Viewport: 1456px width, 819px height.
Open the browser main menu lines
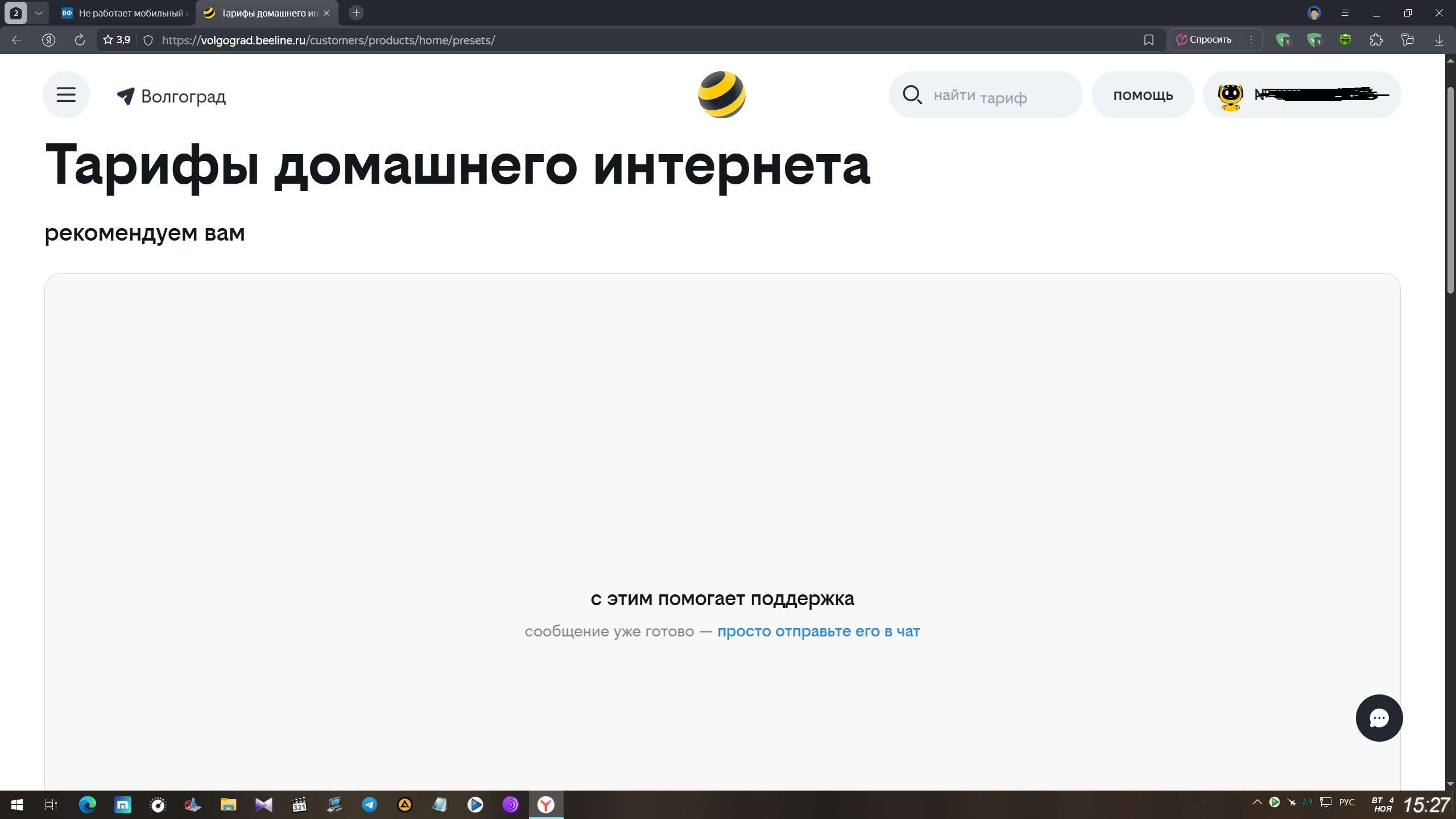click(1345, 13)
